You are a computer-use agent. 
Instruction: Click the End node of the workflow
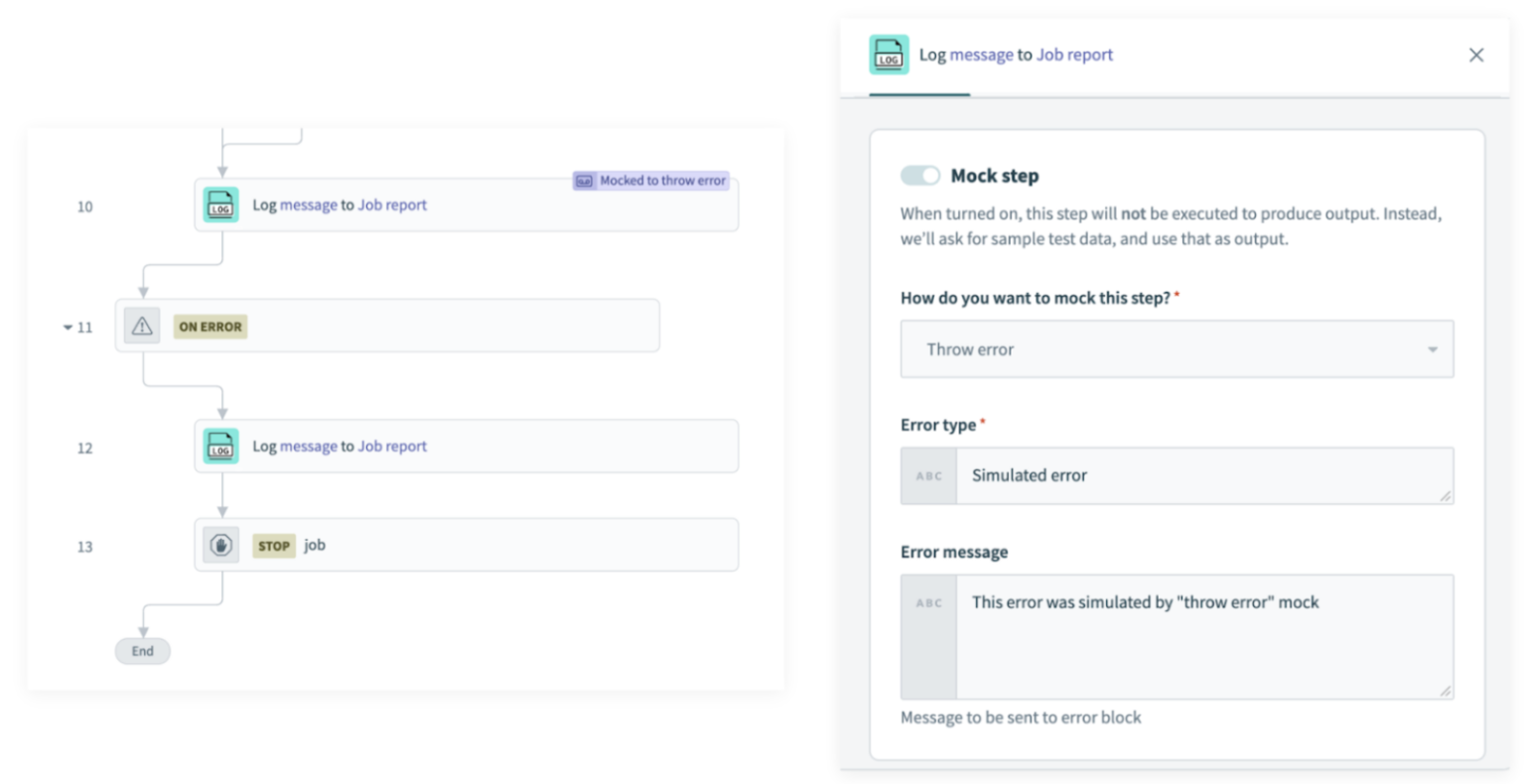(x=142, y=651)
